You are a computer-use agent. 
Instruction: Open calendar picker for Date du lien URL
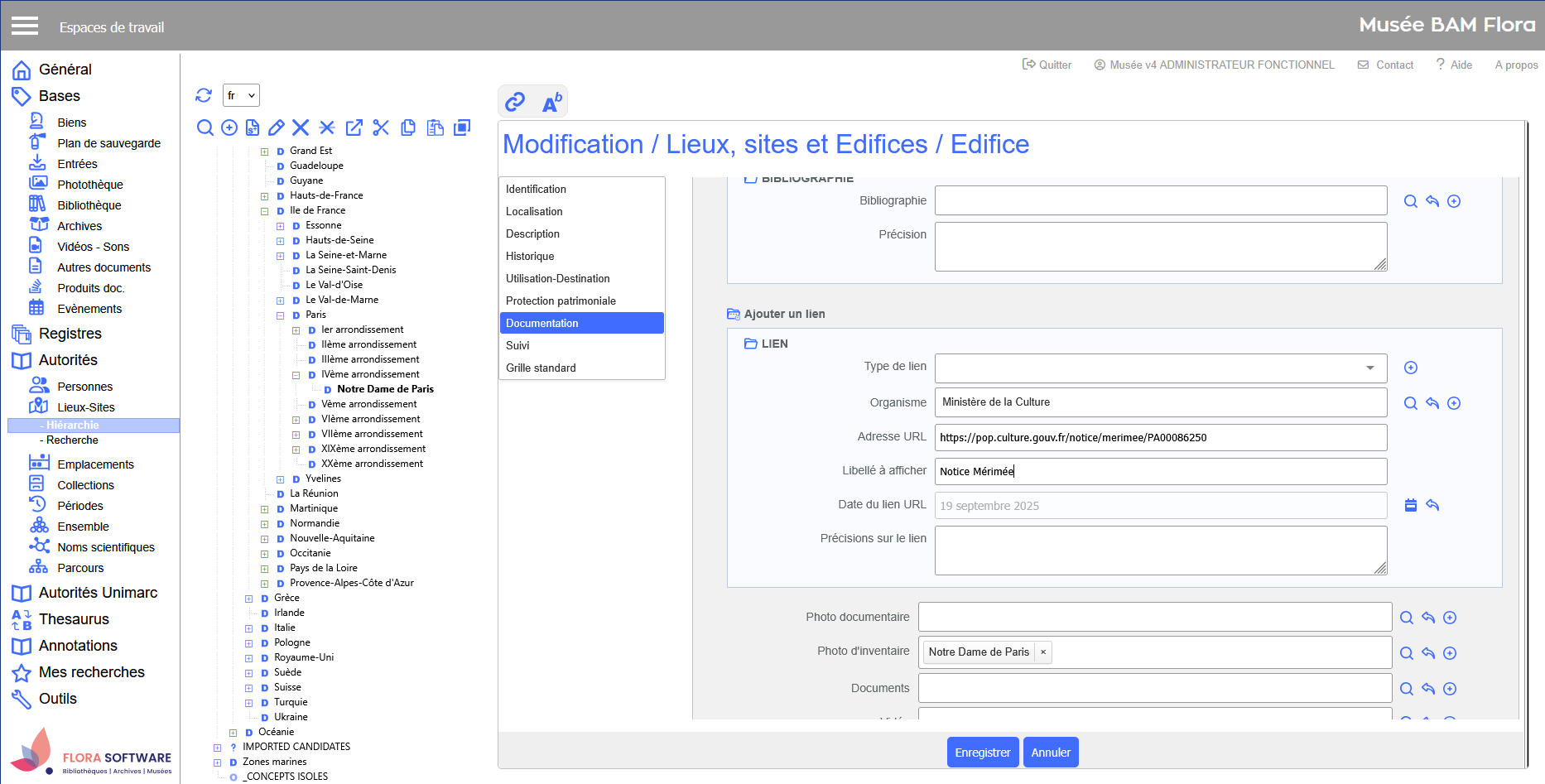coord(1411,505)
